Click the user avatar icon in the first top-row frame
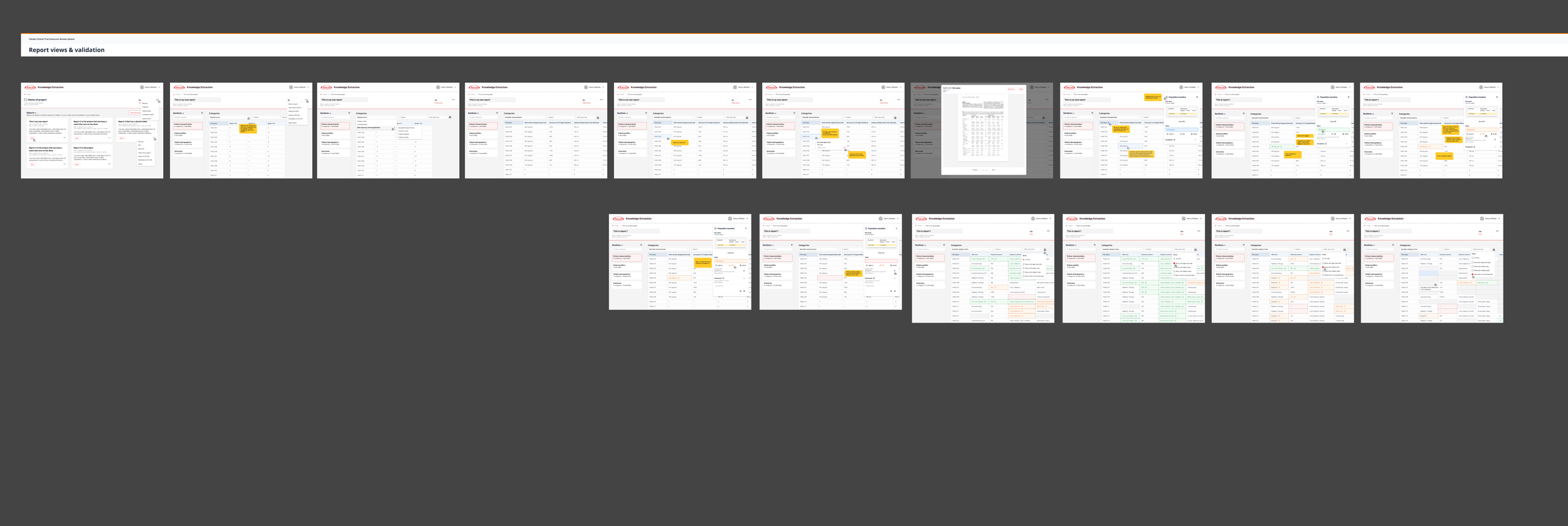 click(142, 87)
